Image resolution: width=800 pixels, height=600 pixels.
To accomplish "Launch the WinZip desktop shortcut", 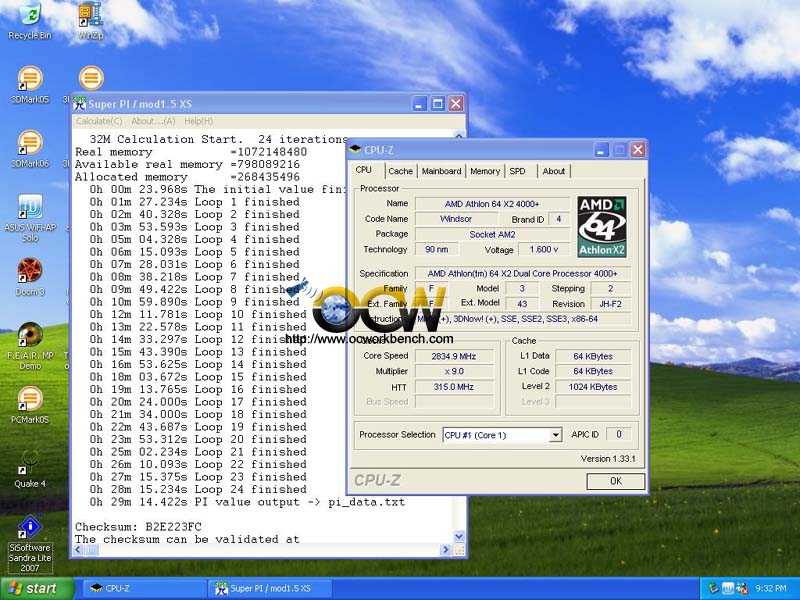I will click(91, 20).
